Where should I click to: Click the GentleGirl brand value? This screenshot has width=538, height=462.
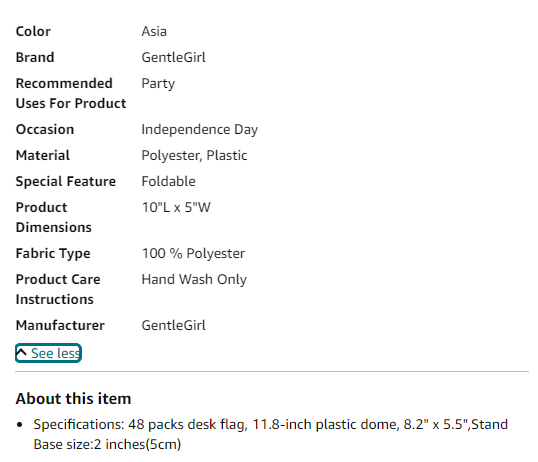pos(174,57)
